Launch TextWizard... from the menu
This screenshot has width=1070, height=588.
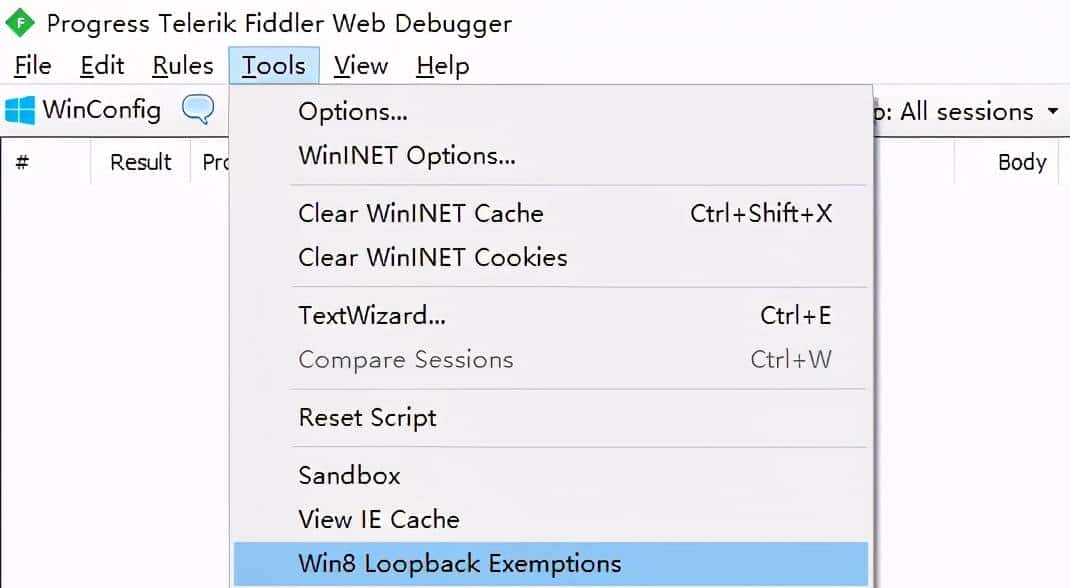tap(372, 316)
